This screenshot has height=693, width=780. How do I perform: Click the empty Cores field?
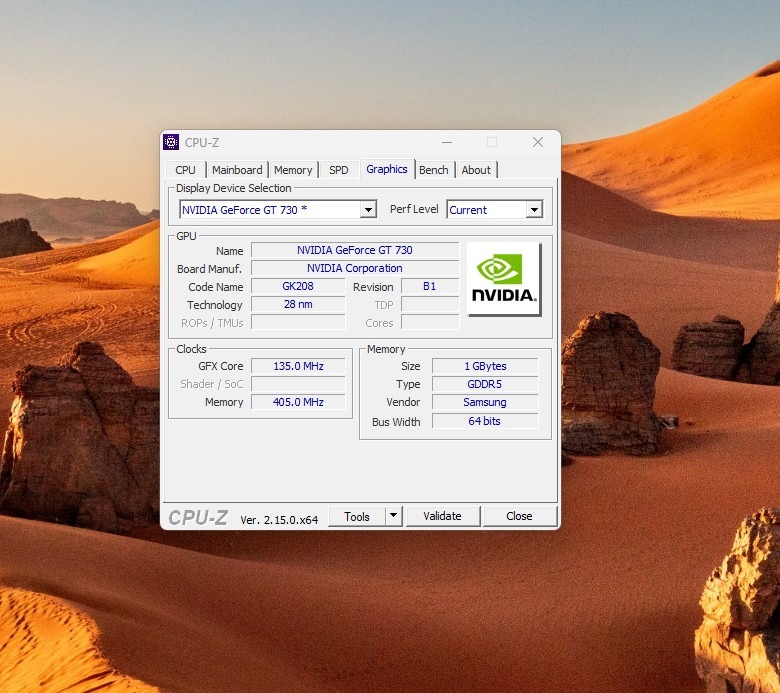tap(430, 322)
